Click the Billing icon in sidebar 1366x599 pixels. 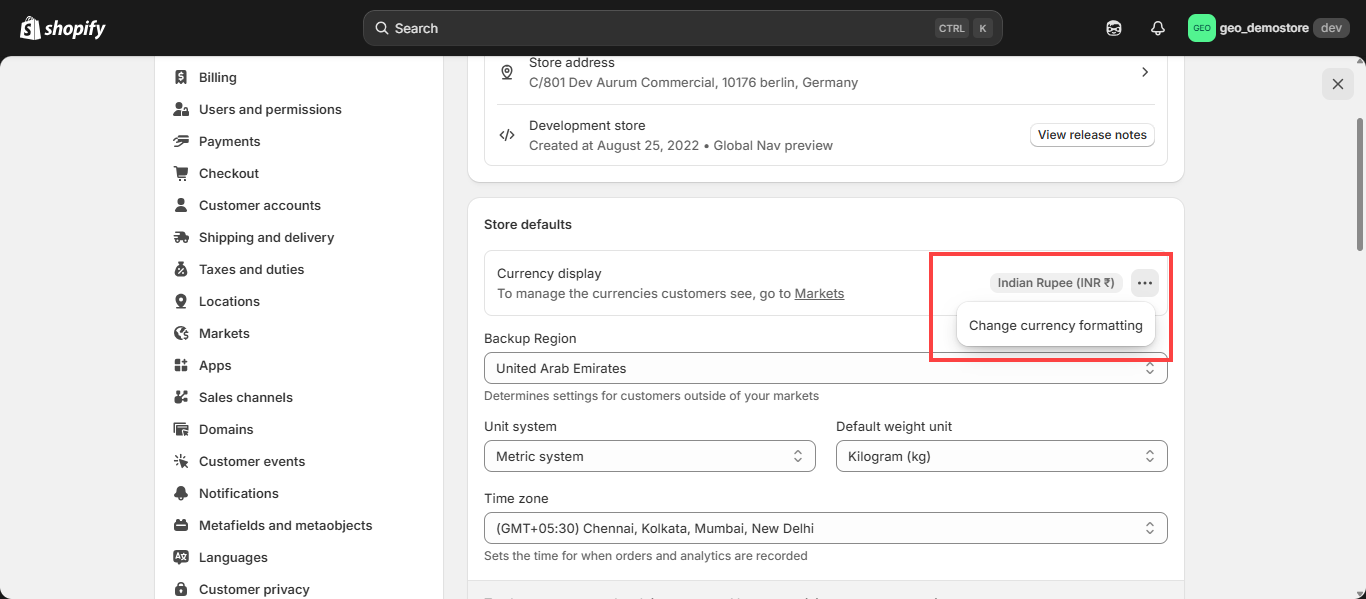pos(181,77)
